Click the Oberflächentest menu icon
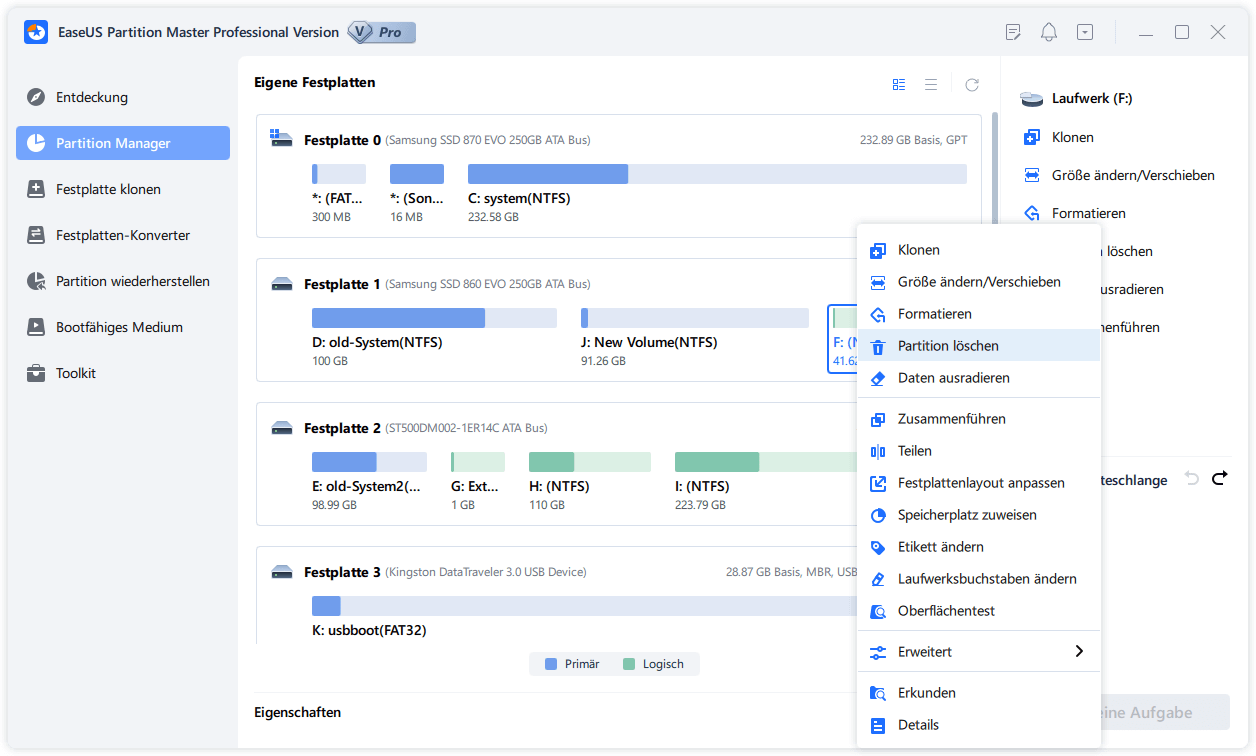 click(878, 611)
